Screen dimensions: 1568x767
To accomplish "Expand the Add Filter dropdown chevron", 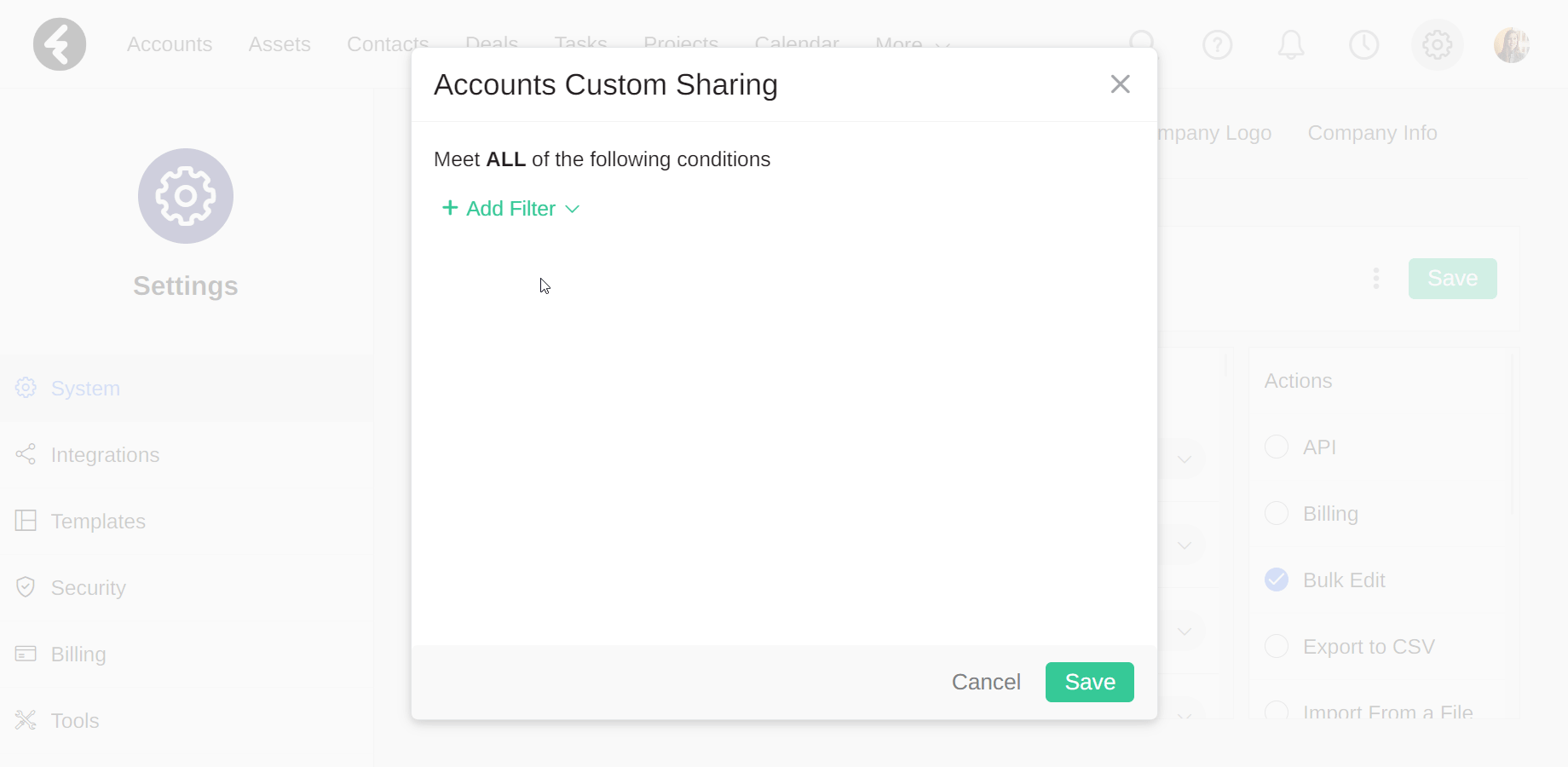I will [573, 209].
